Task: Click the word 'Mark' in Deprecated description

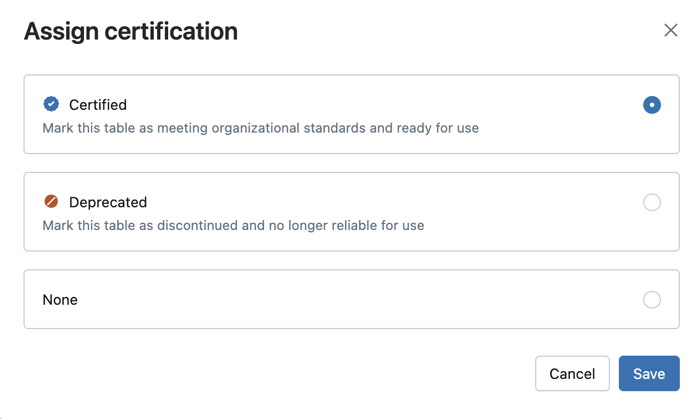Action: [58, 226]
